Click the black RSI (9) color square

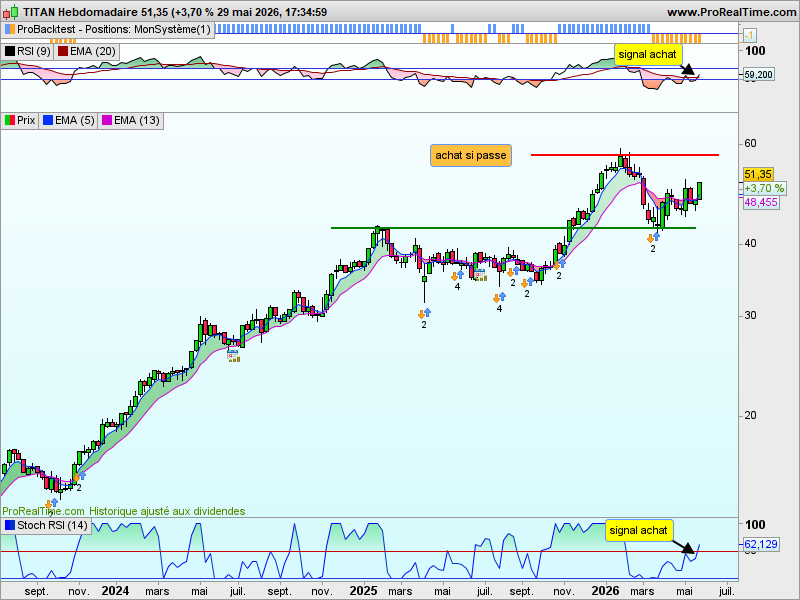pyautogui.click(x=10, y=52)
